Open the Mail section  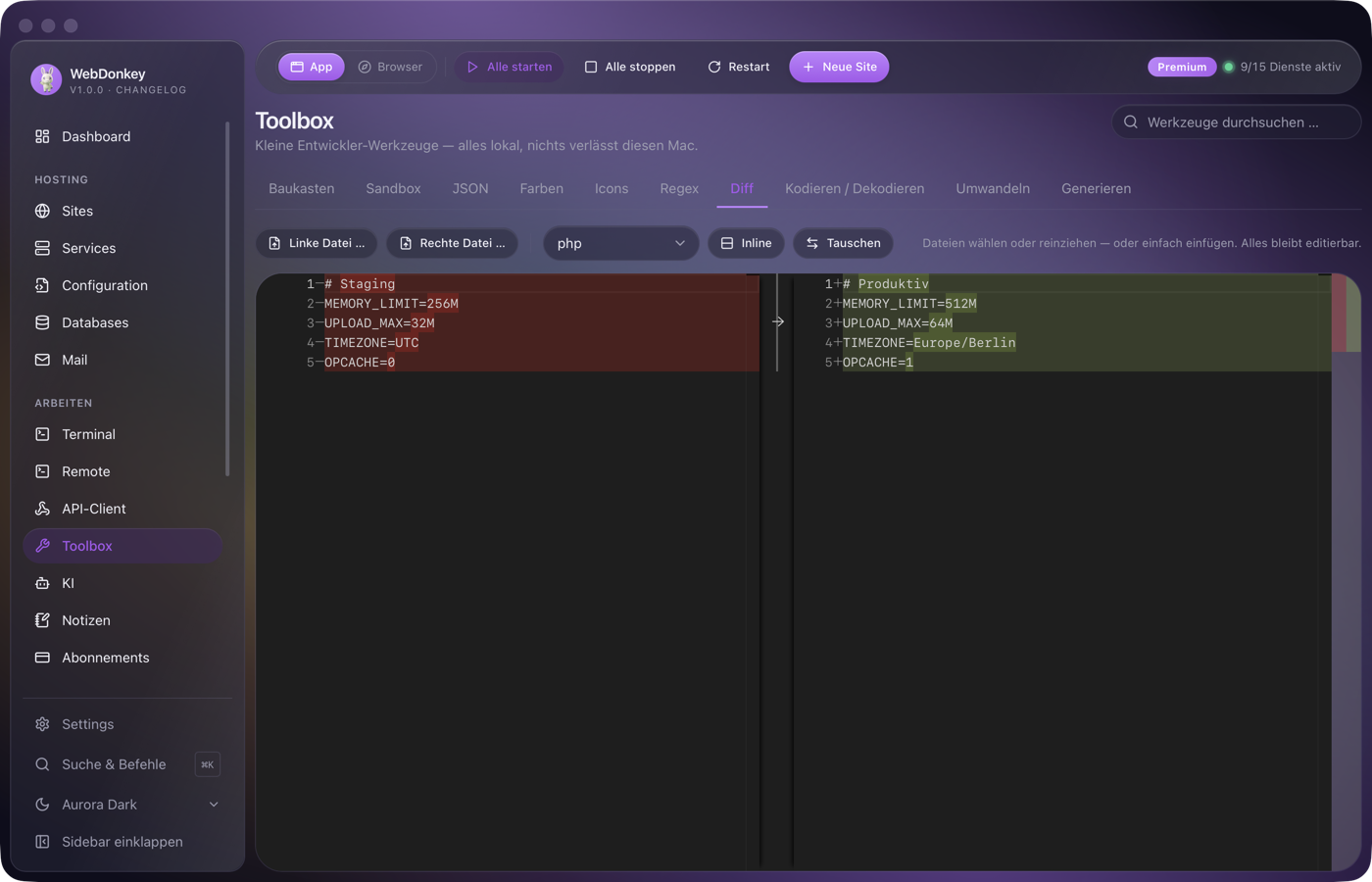123,360
